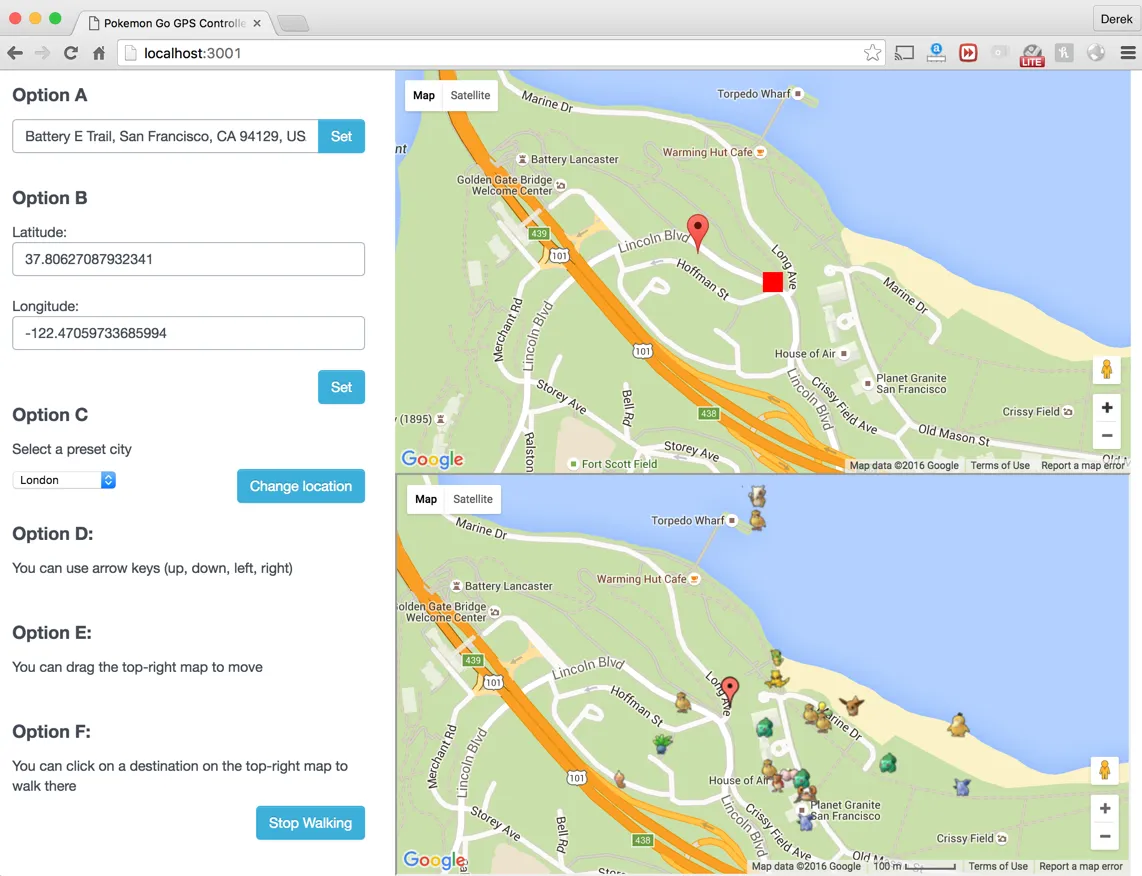Click Golden Gate Bridge Welcome Center on top map
This screenshot has width=1142, height=876.
pyautogui.click(x=511, y=186)
